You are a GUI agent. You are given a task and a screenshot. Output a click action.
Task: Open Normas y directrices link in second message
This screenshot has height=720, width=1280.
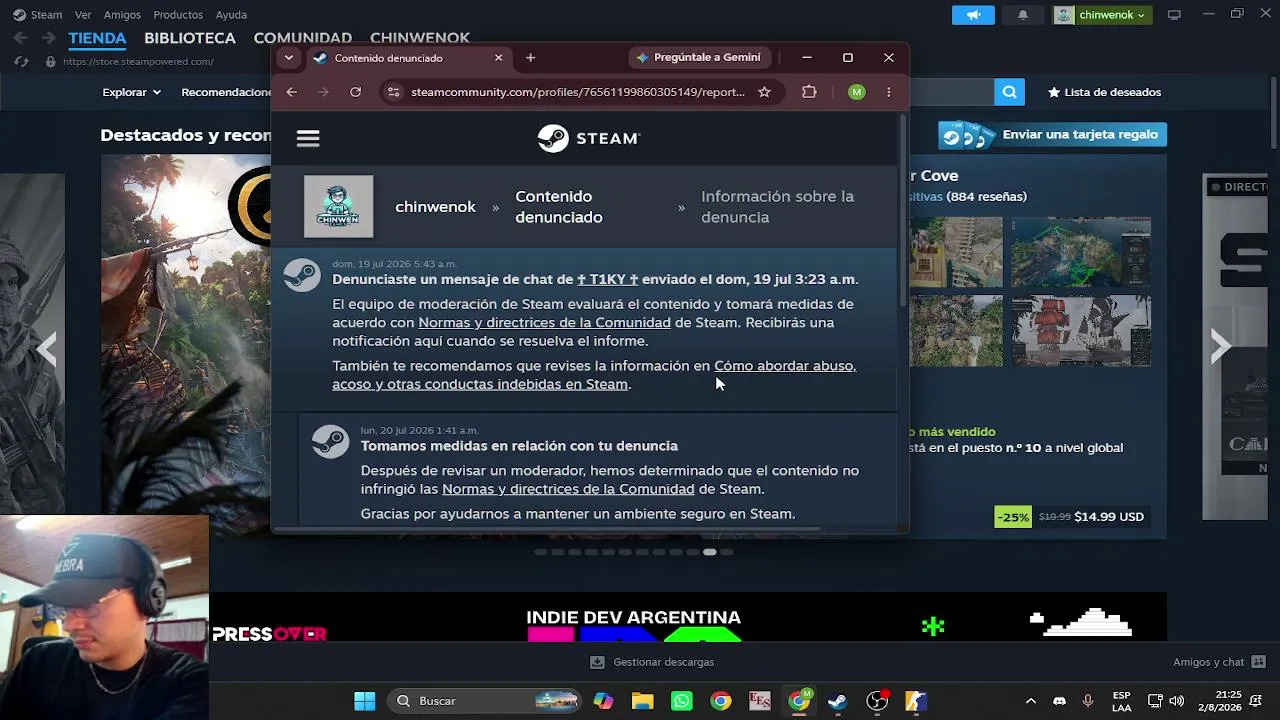pos(568,489)
